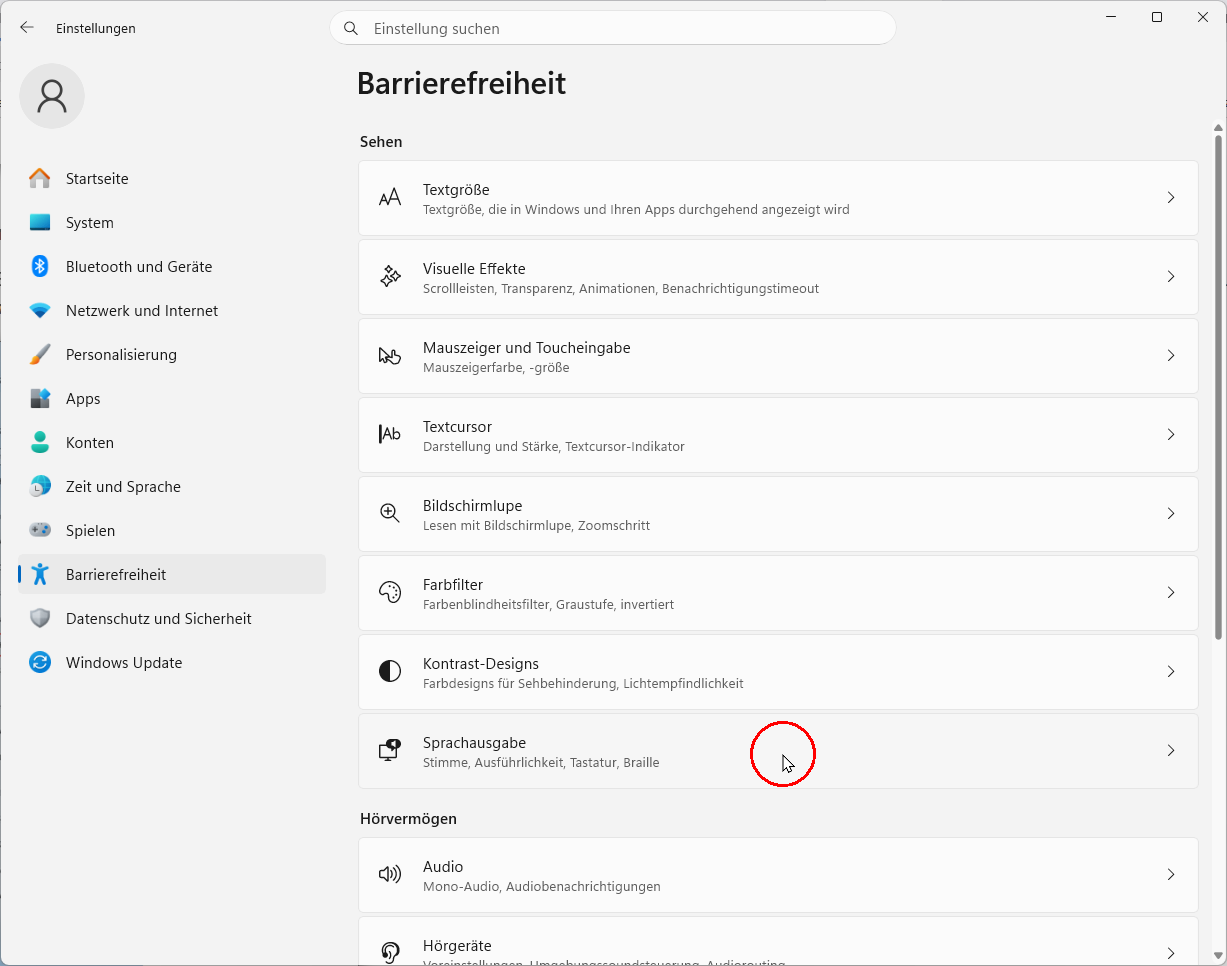
Task: Open Mauszeiger und Toucheingabe chevron
Action: pyautogui.click(x=1171, y=356)
